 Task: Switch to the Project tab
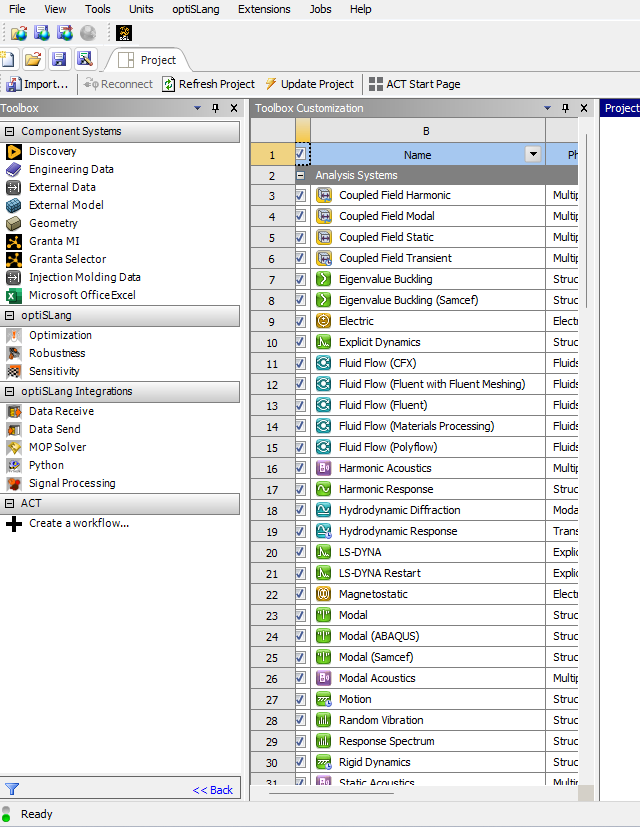tap(147, 60)
